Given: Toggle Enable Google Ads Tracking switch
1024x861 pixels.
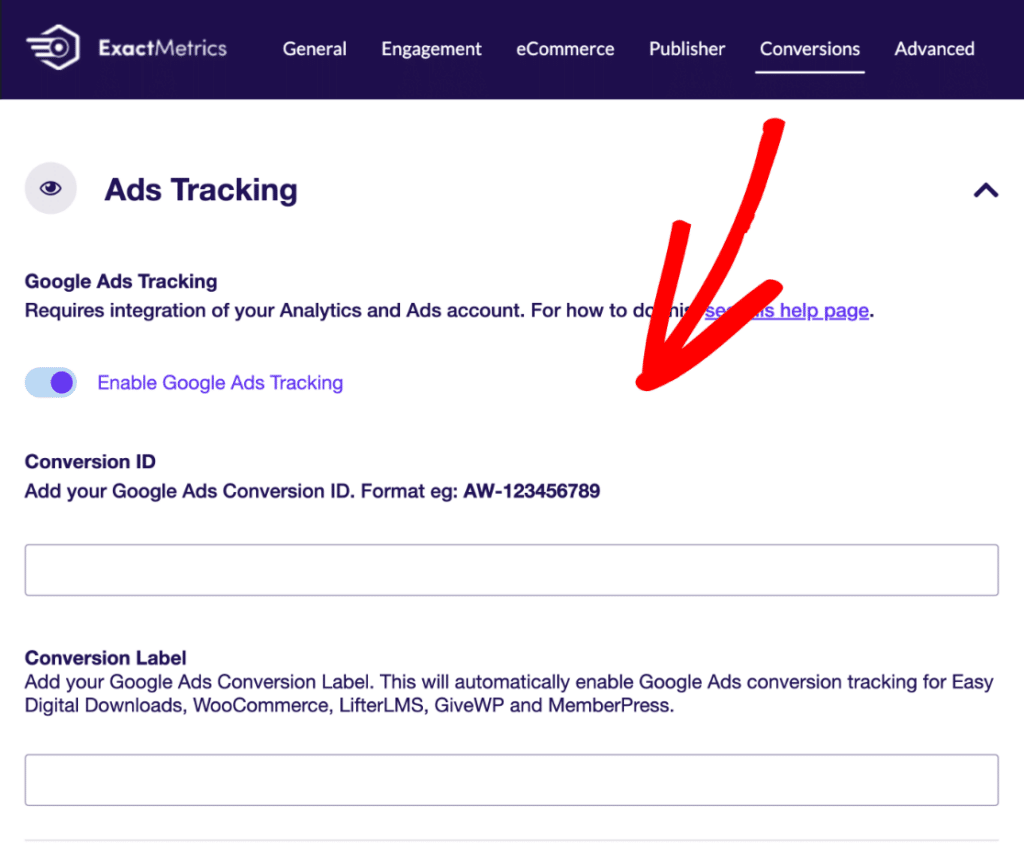Looking at the screenshot, I should point(50,382).
